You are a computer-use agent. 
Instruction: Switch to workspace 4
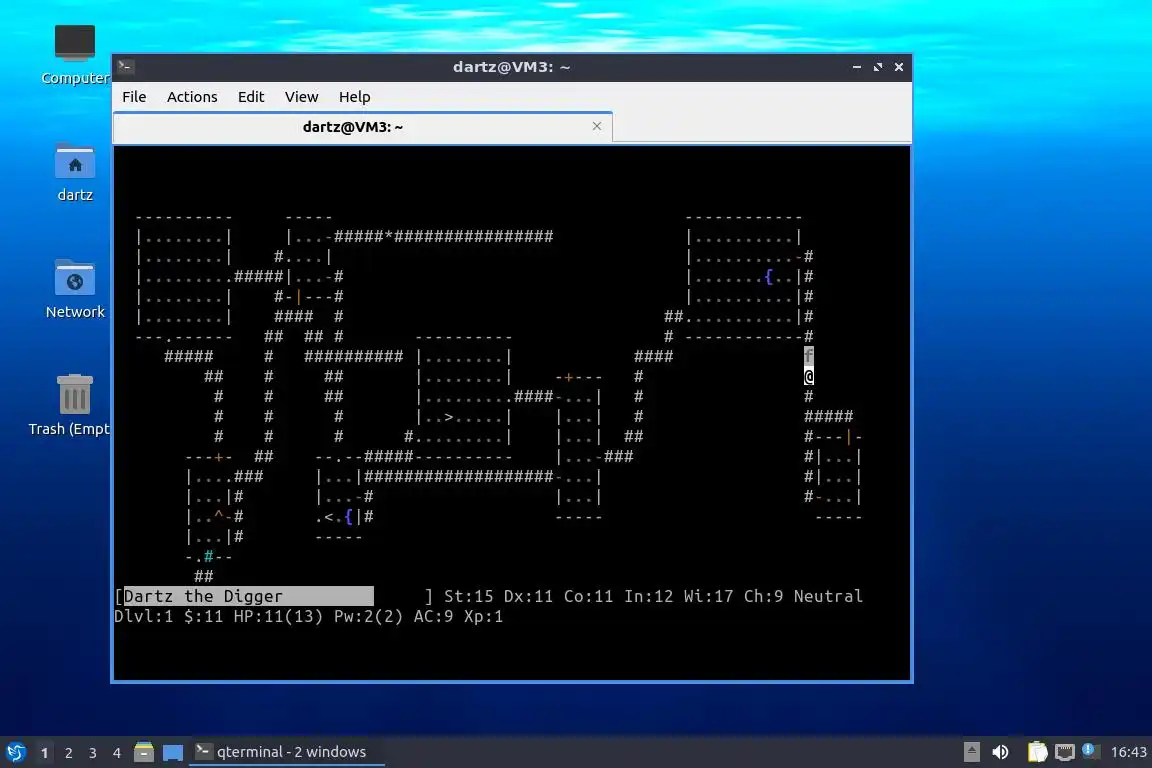point(116,753)
